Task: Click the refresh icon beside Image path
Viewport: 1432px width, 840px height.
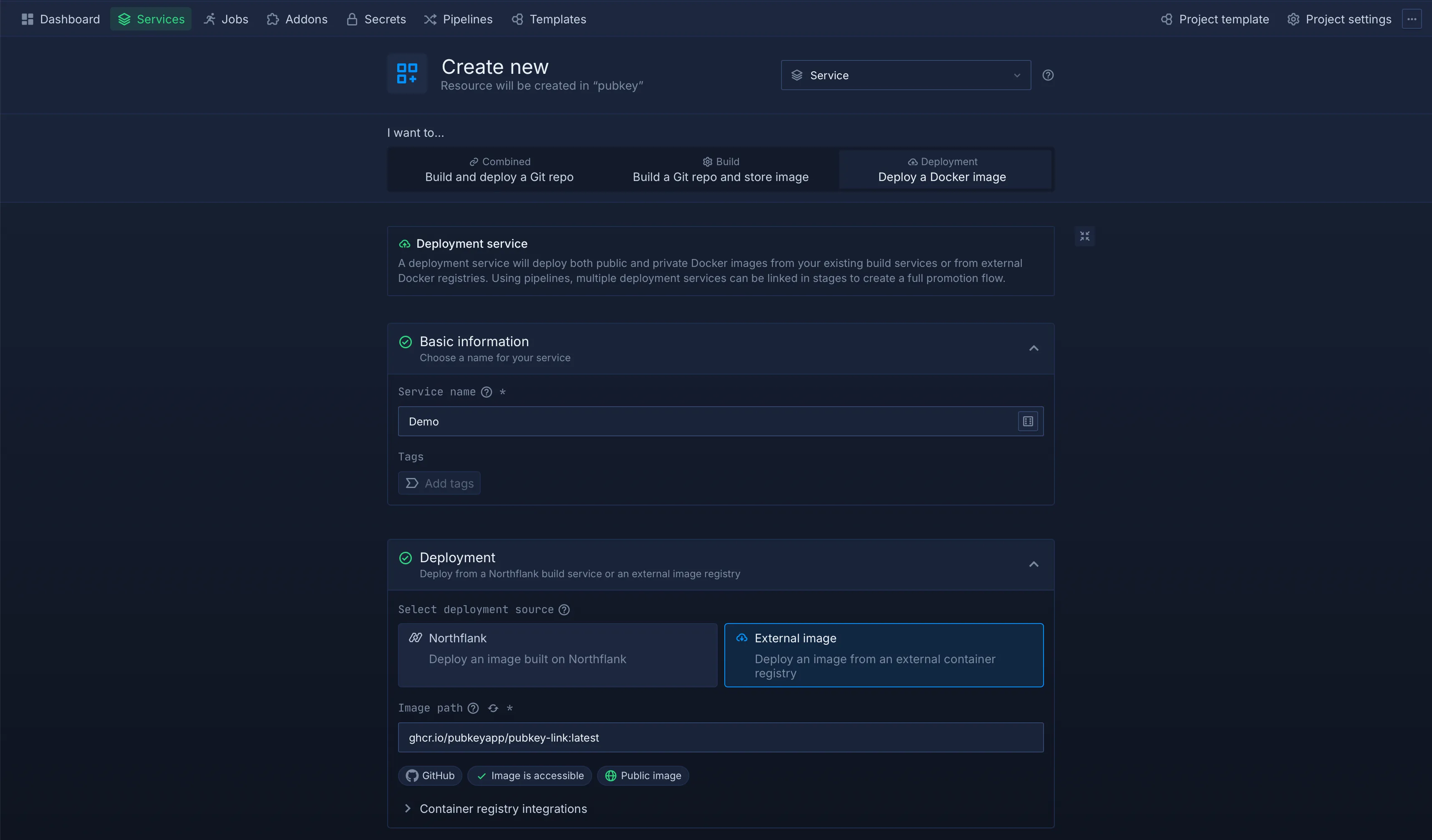Action: click(493, 708)
